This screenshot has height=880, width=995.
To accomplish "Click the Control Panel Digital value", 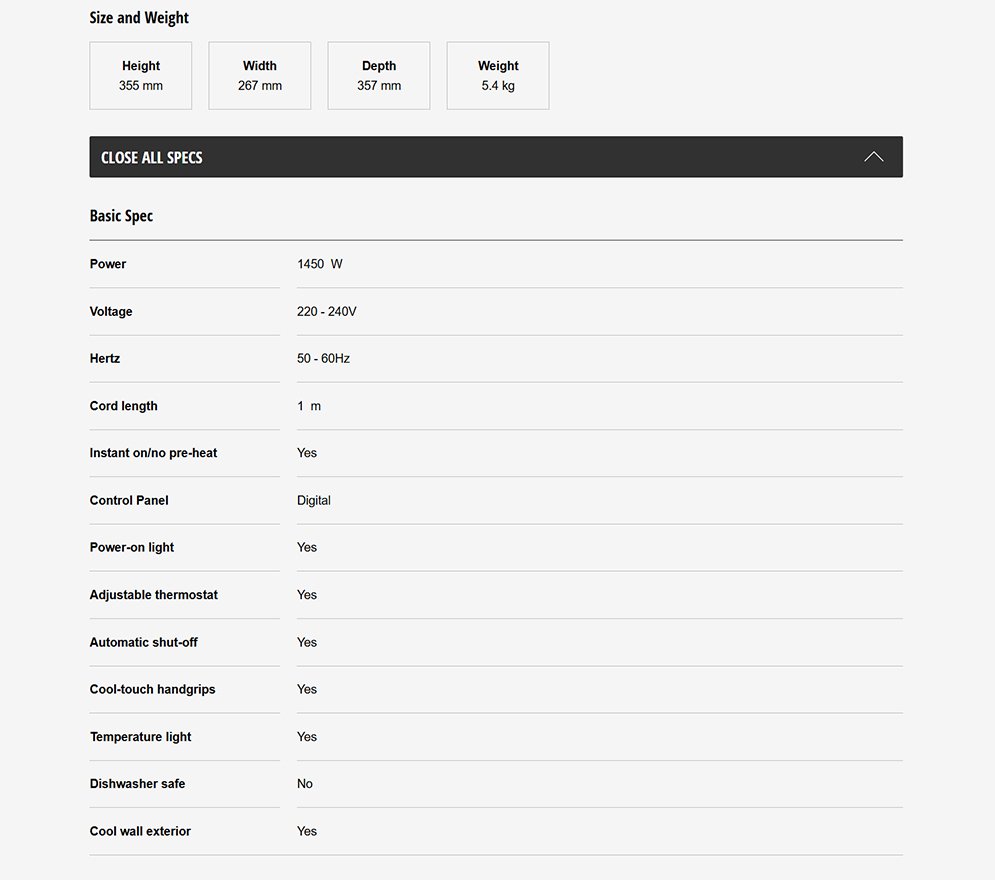I will point(313,501).
